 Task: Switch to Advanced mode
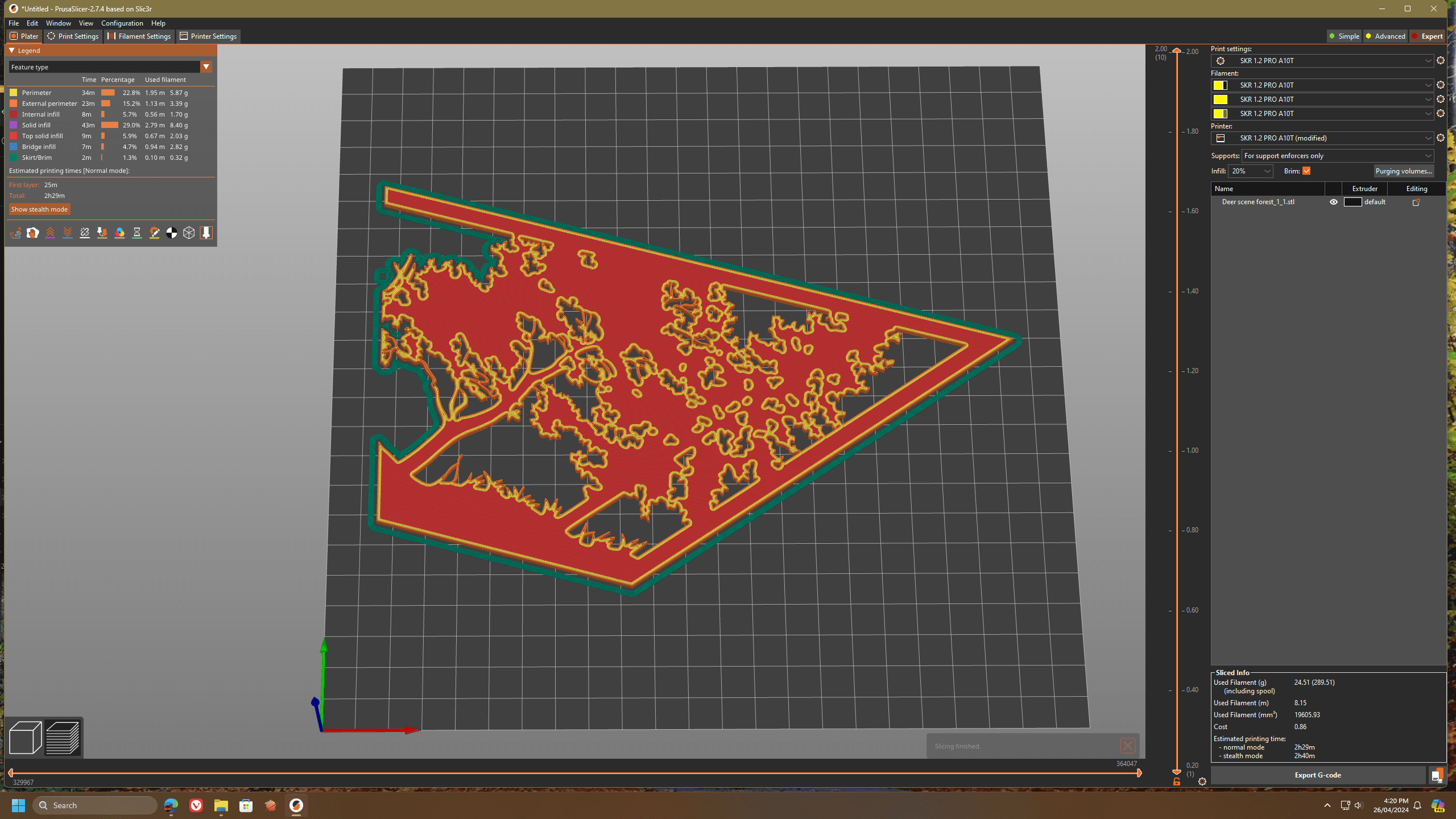(x=1385, y=36)
